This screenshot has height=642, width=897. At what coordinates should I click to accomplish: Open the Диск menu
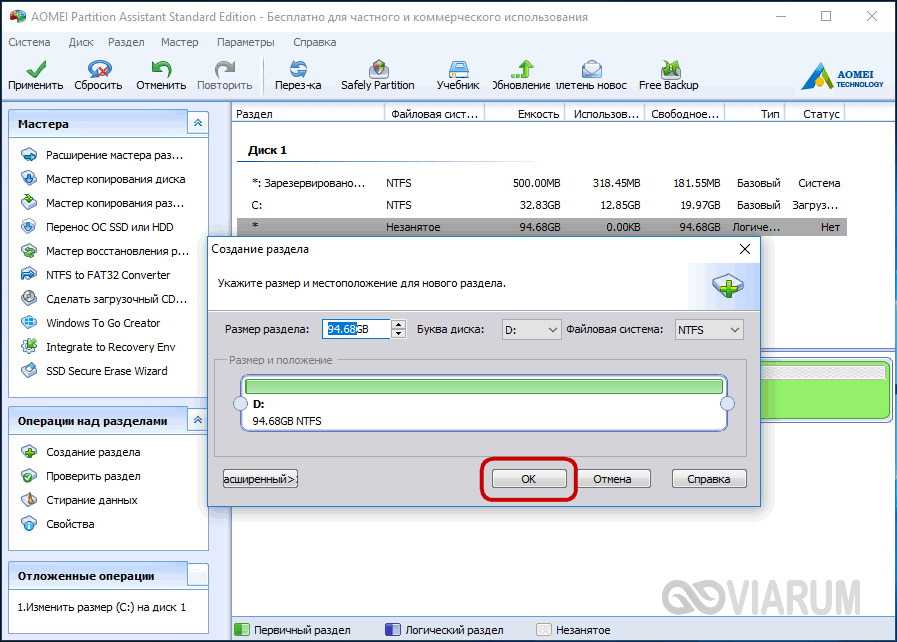[81, 43]
